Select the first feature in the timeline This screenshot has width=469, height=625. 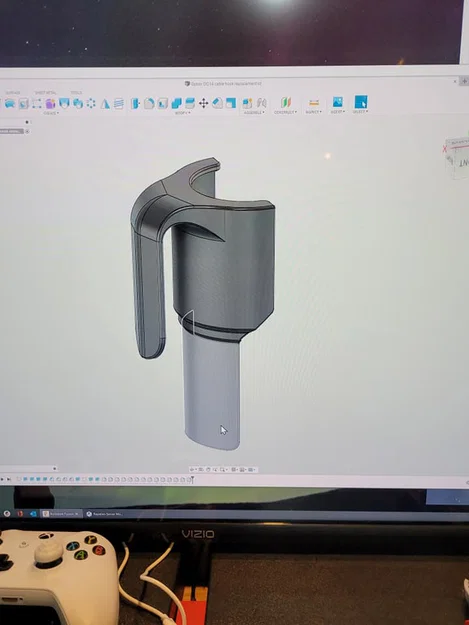point(19,480)
